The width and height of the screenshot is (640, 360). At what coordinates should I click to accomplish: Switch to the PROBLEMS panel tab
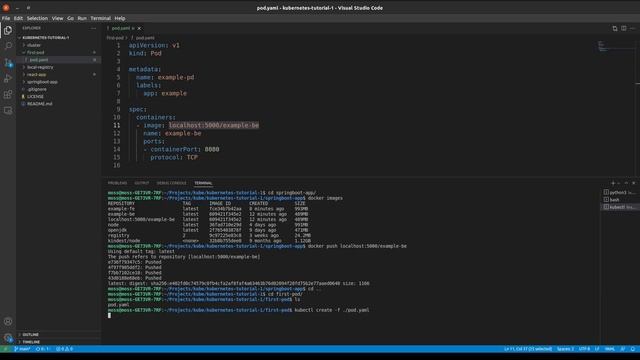click(x=118, y=183)
